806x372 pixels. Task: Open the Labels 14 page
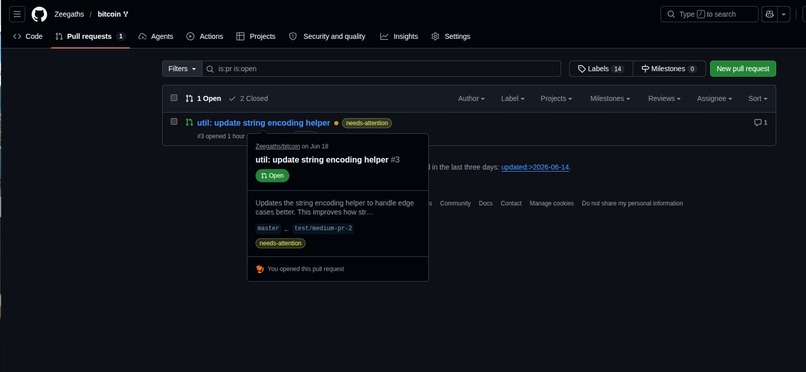tap(601, 69)
